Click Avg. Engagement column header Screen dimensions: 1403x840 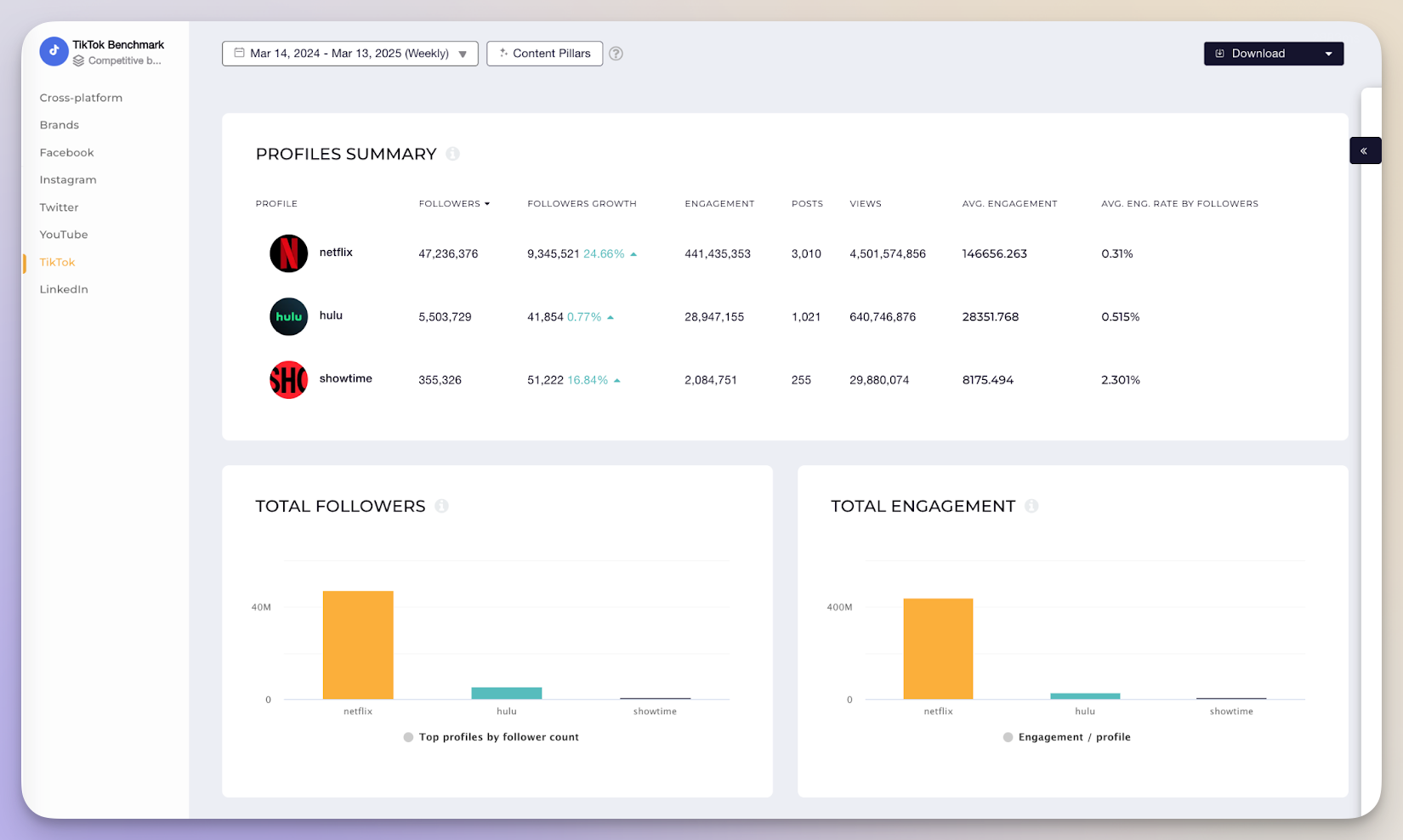pos(1010,204)
